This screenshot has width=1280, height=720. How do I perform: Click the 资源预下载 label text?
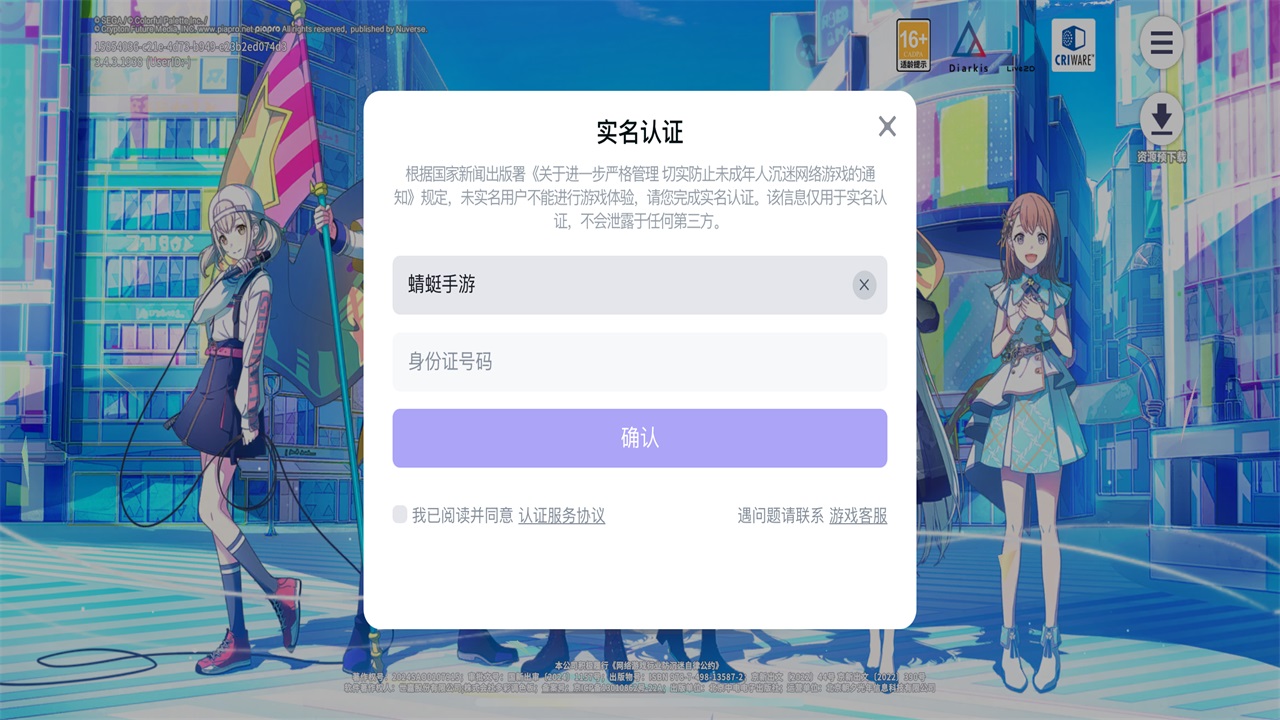tap(1161, 157)
